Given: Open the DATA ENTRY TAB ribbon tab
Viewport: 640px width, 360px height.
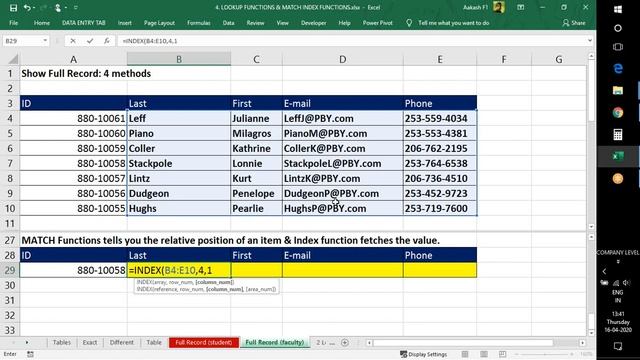Looking at the screenshot, I should coord(84,23).
